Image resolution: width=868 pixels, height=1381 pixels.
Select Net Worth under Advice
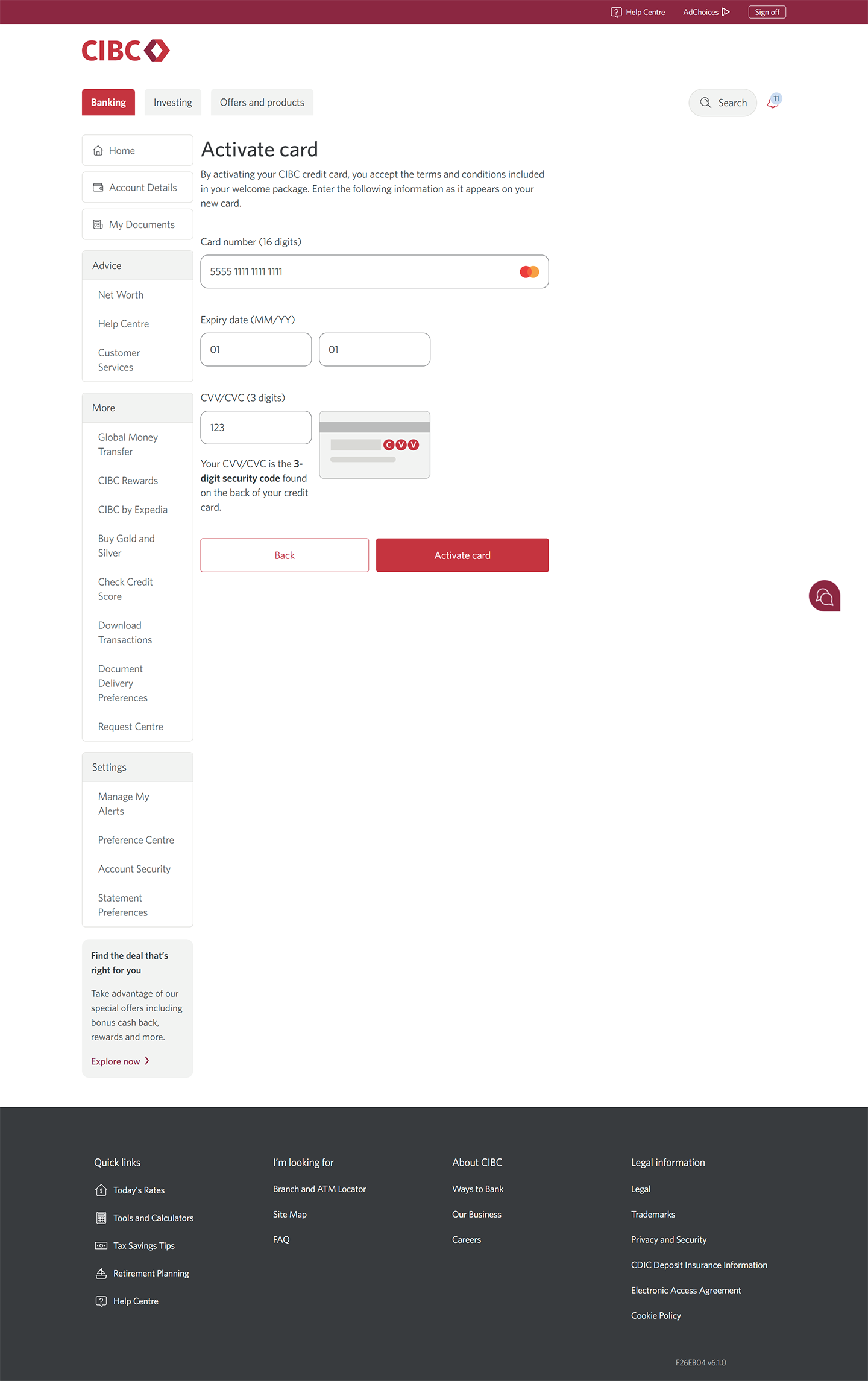pos(121,295)
